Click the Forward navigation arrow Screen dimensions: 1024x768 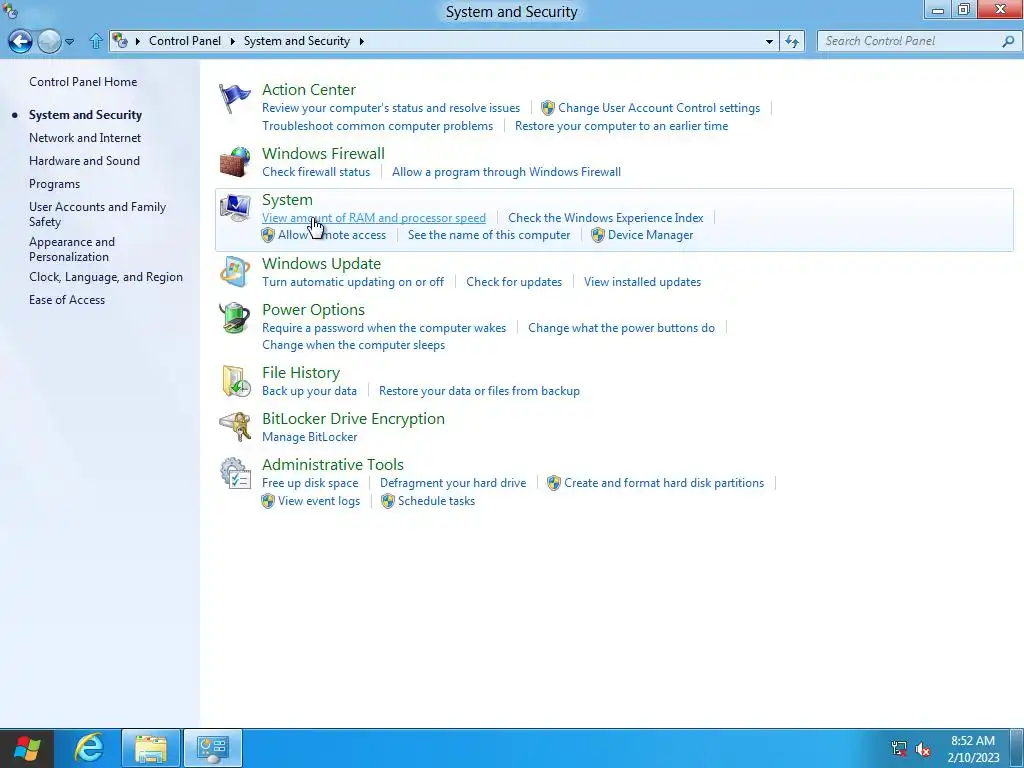click(49, 41)
